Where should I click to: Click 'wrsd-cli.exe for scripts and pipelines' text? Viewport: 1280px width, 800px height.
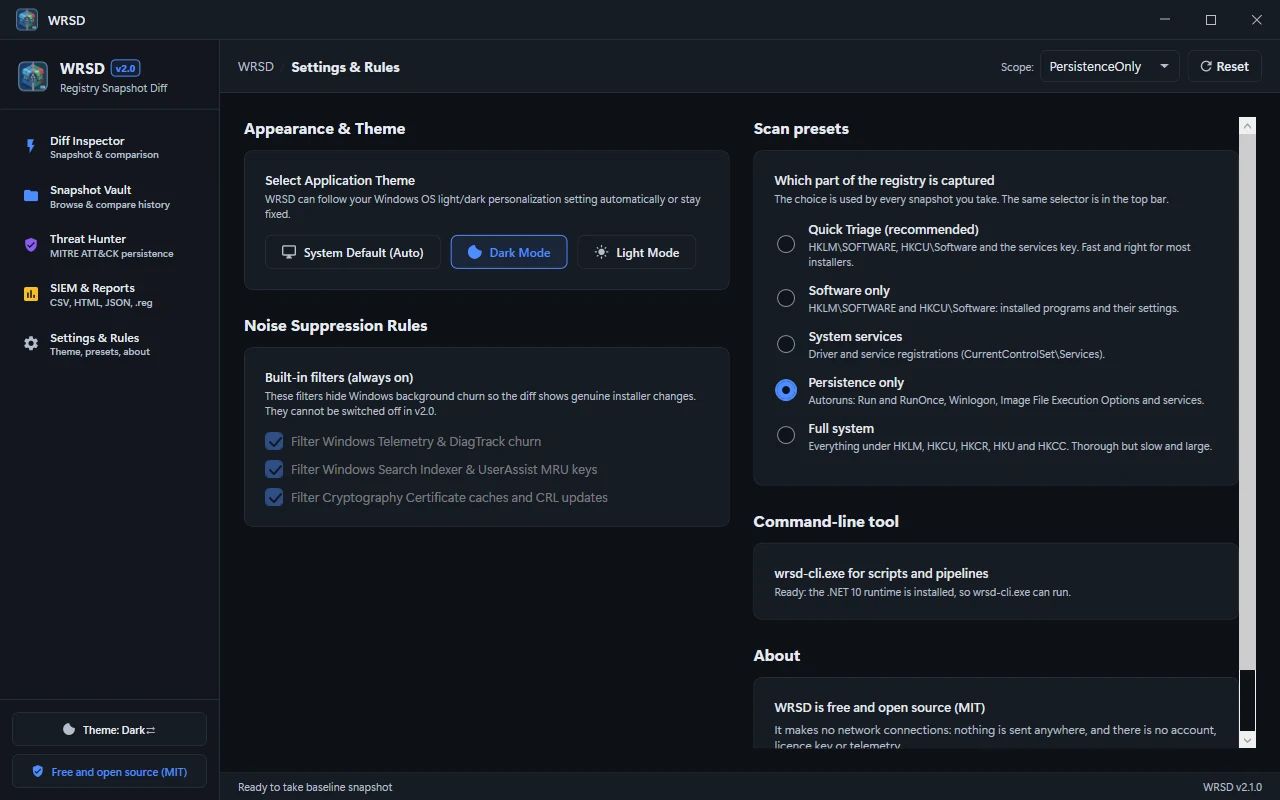point(881,573)
